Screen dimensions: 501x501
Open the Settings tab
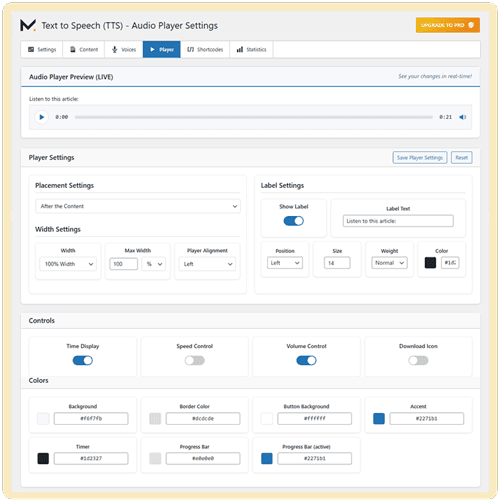pyautogui.click(x=42, y=50)
